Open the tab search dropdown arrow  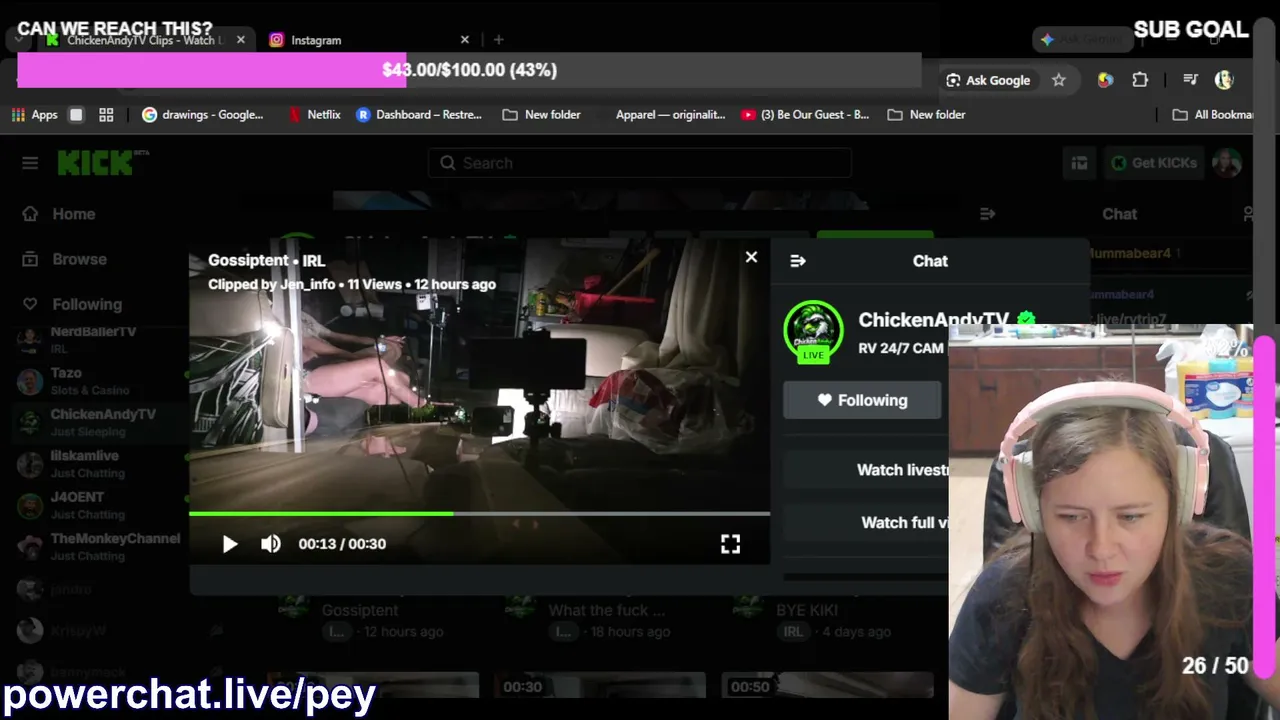click(x=20, y=40)
